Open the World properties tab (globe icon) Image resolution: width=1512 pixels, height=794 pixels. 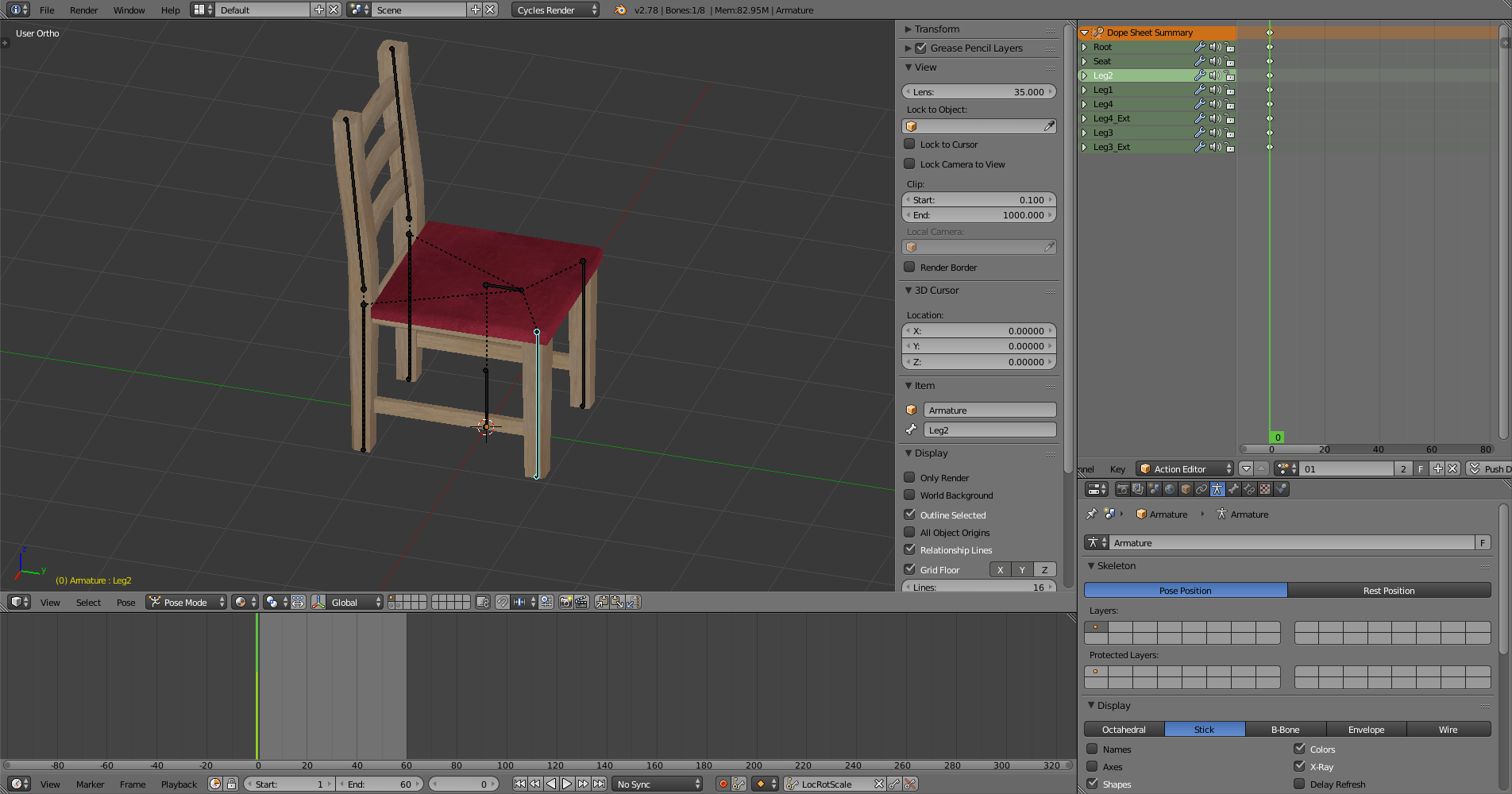tap(1170, 489)
